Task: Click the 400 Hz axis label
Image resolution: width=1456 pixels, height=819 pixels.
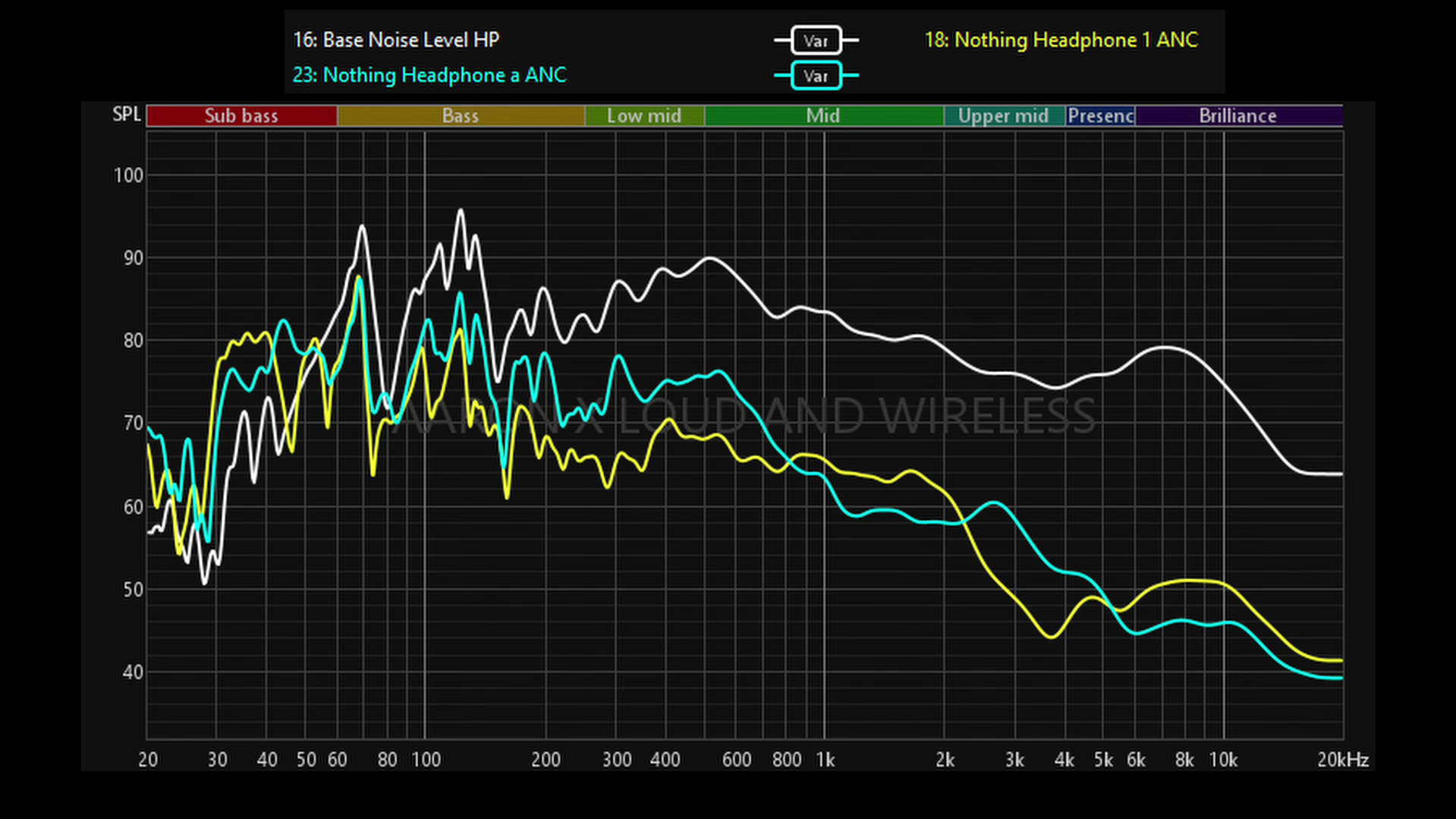Action: (x=665, y=760)
